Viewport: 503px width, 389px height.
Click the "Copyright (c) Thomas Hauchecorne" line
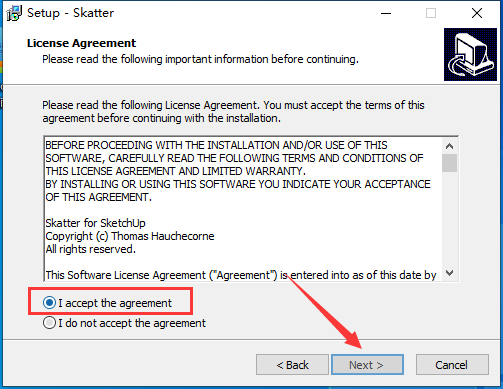tap(130, 236)
